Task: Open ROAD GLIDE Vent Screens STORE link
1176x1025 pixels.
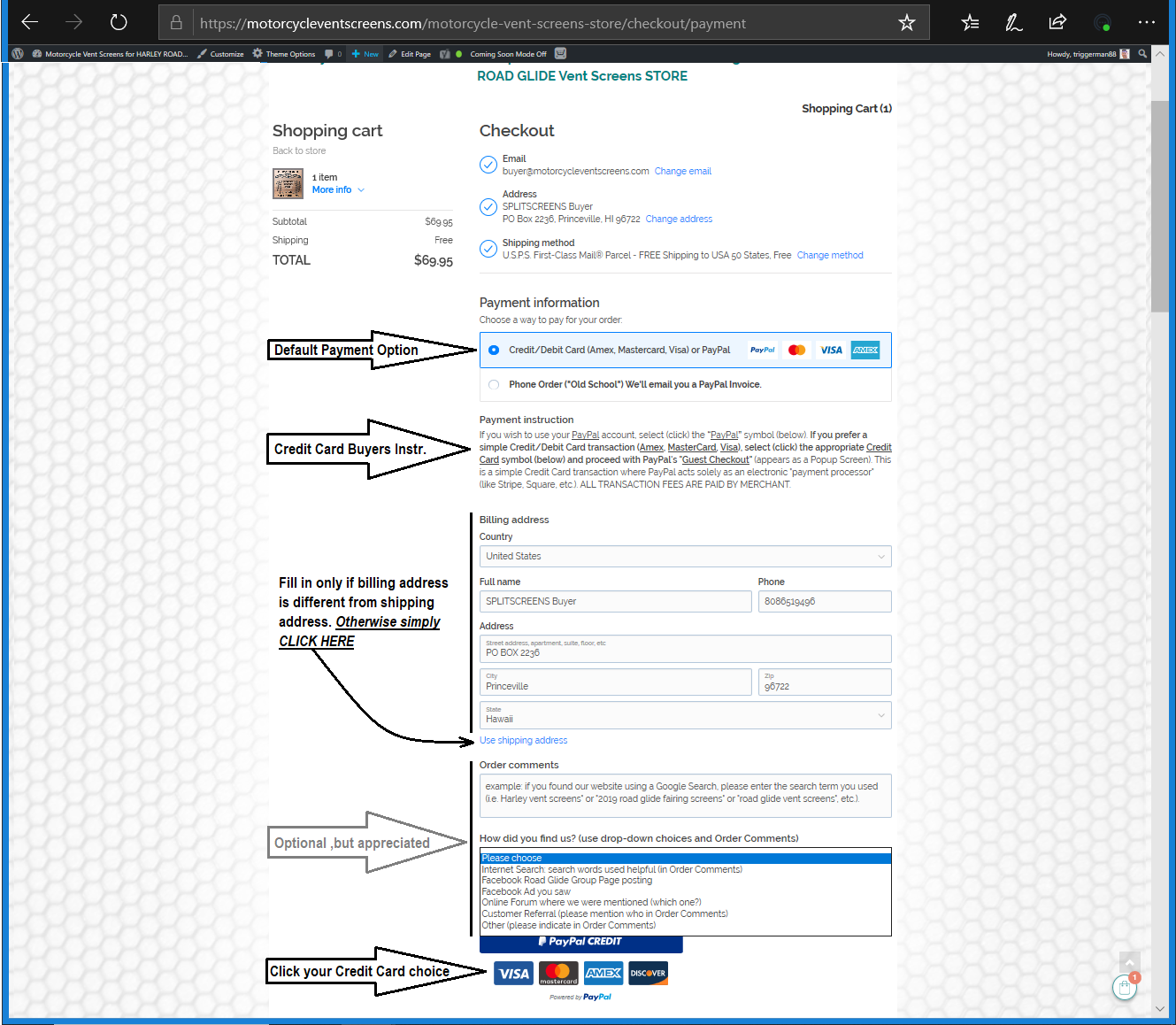Action: 582,76
